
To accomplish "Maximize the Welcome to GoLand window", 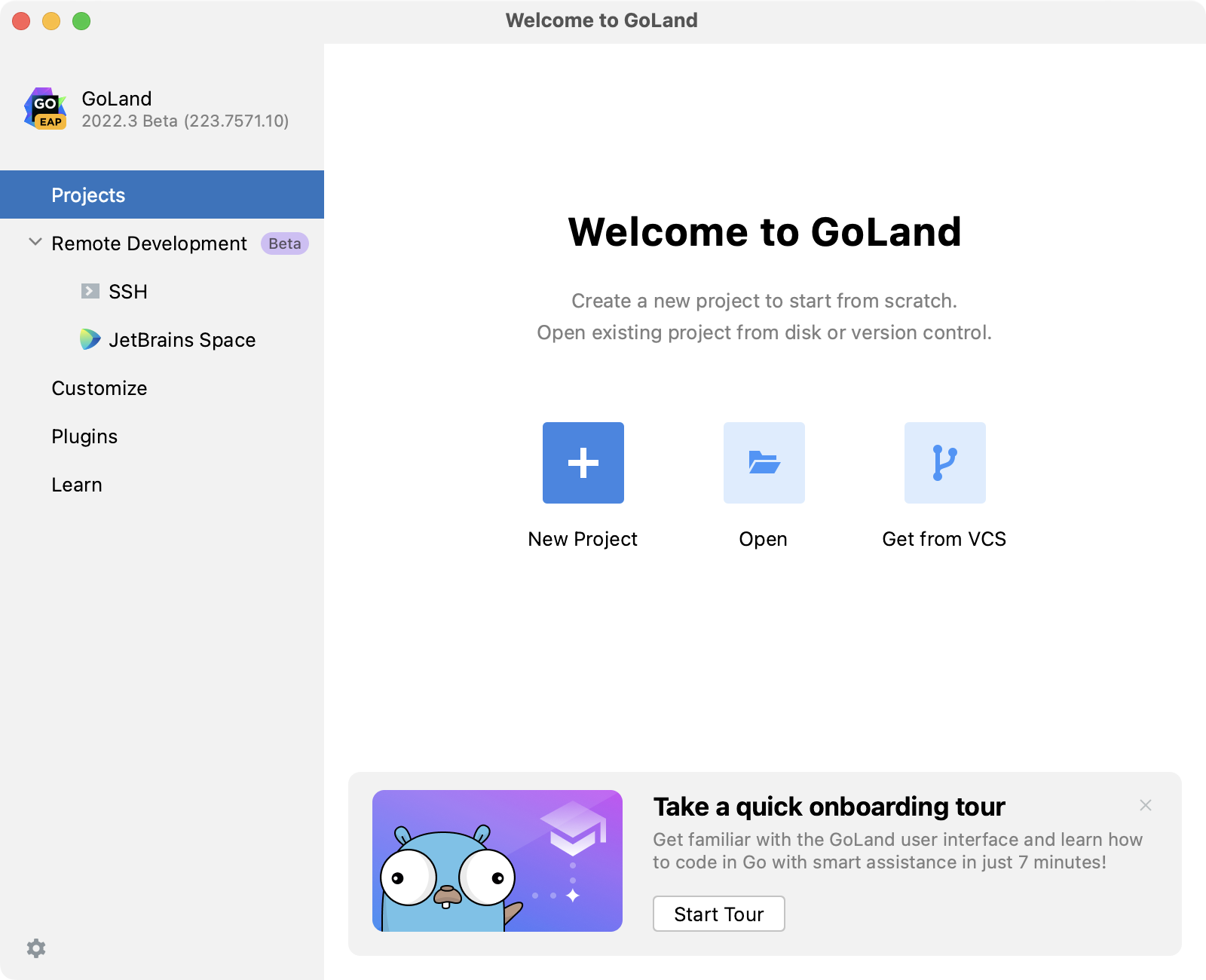I will coord(81,21).
